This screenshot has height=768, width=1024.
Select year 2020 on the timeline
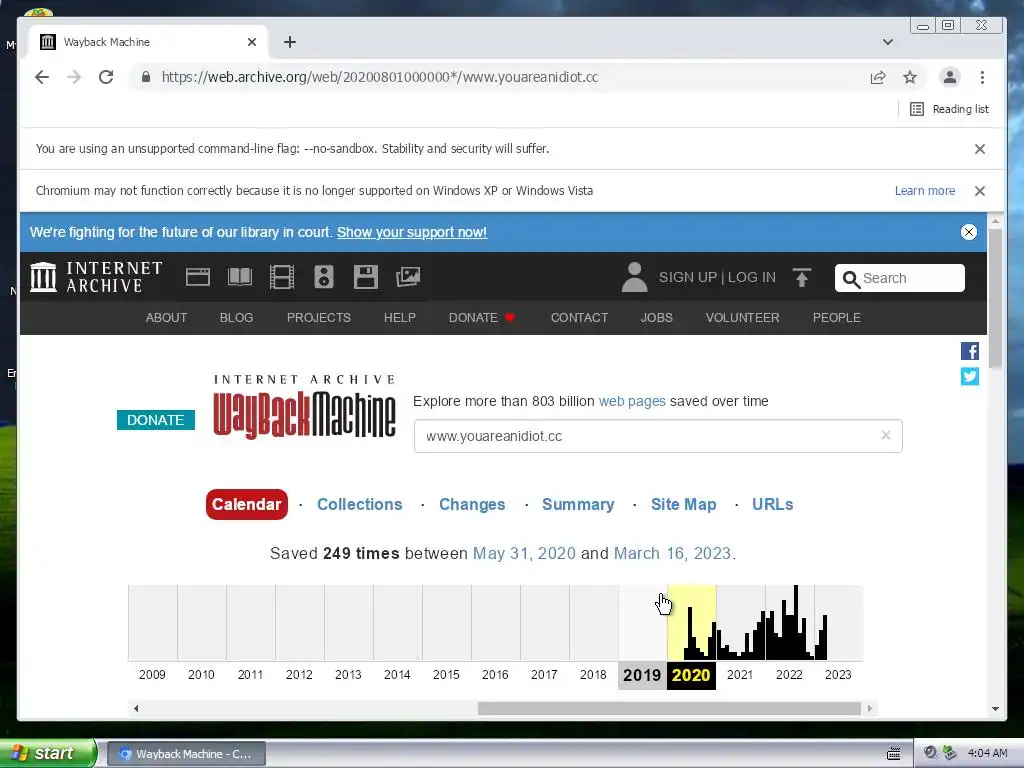coord(691,675)
